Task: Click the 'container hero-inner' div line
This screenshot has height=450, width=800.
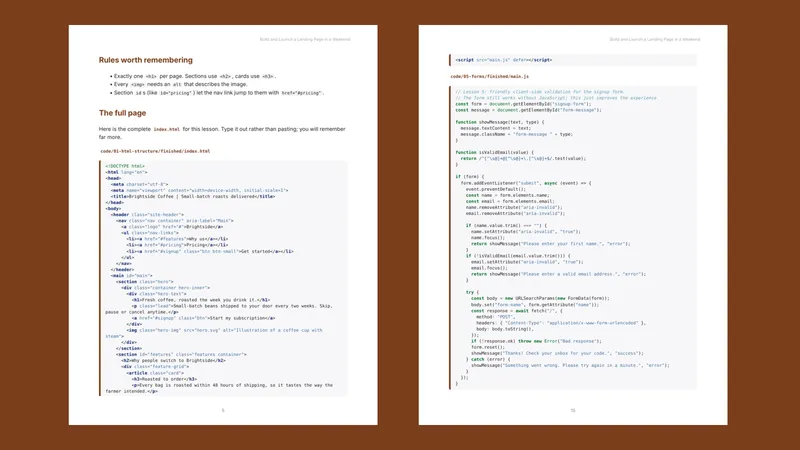Action: click(x=165, y=288)
